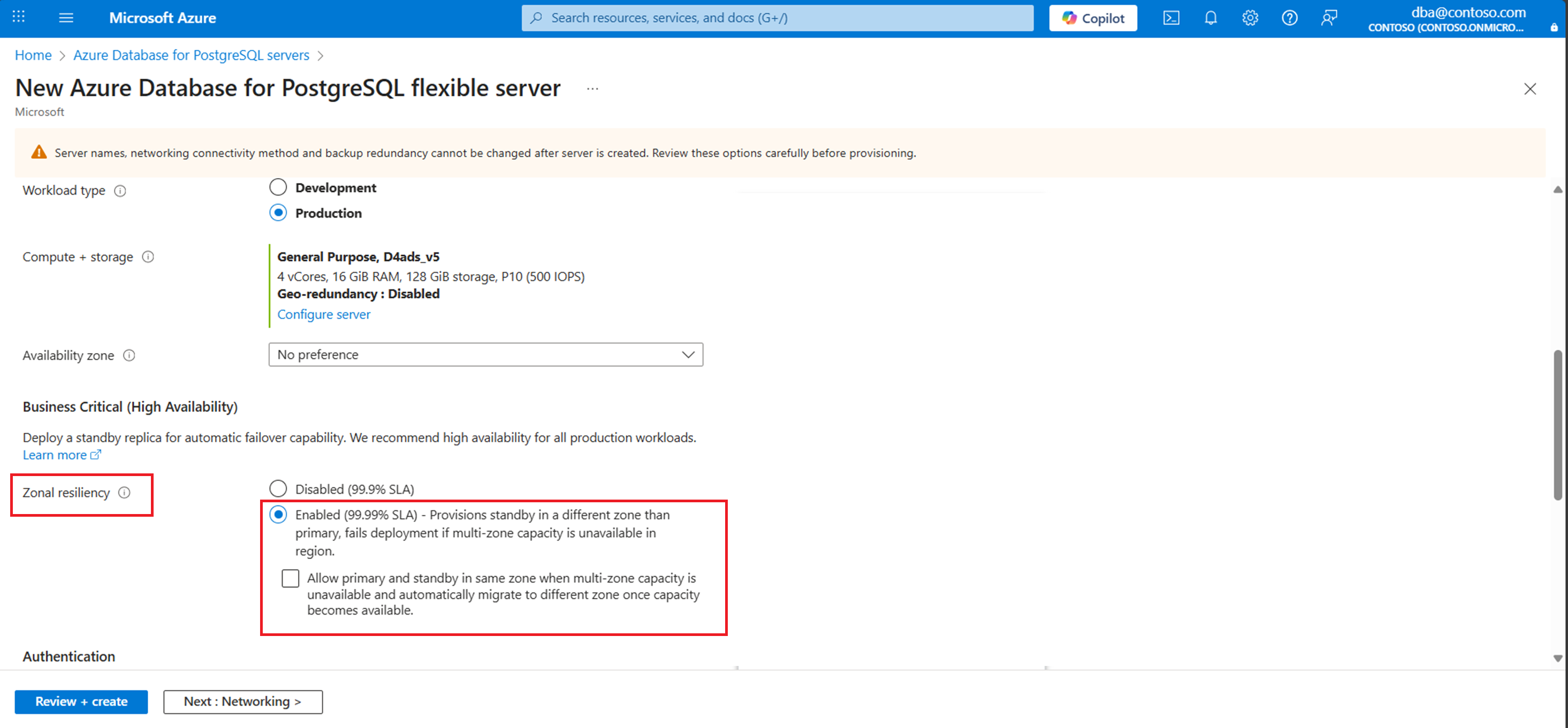Open the Feedback pane
The width and height of the screenshot is (1568, 728).
[x=1329, y=18]
